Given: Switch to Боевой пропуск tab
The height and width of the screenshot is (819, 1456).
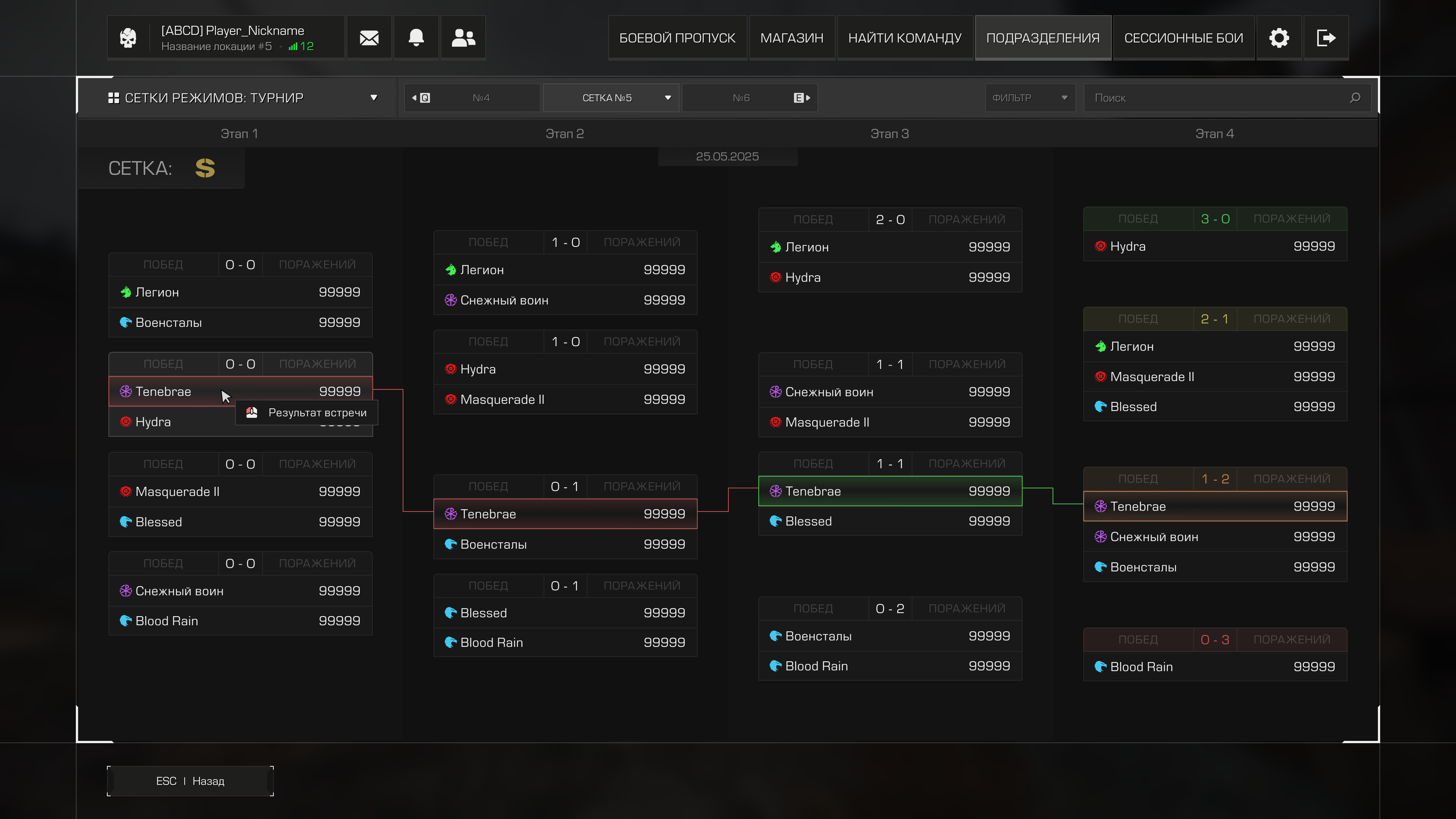Looking at the screenshot, I should click(x=677, y=38).
